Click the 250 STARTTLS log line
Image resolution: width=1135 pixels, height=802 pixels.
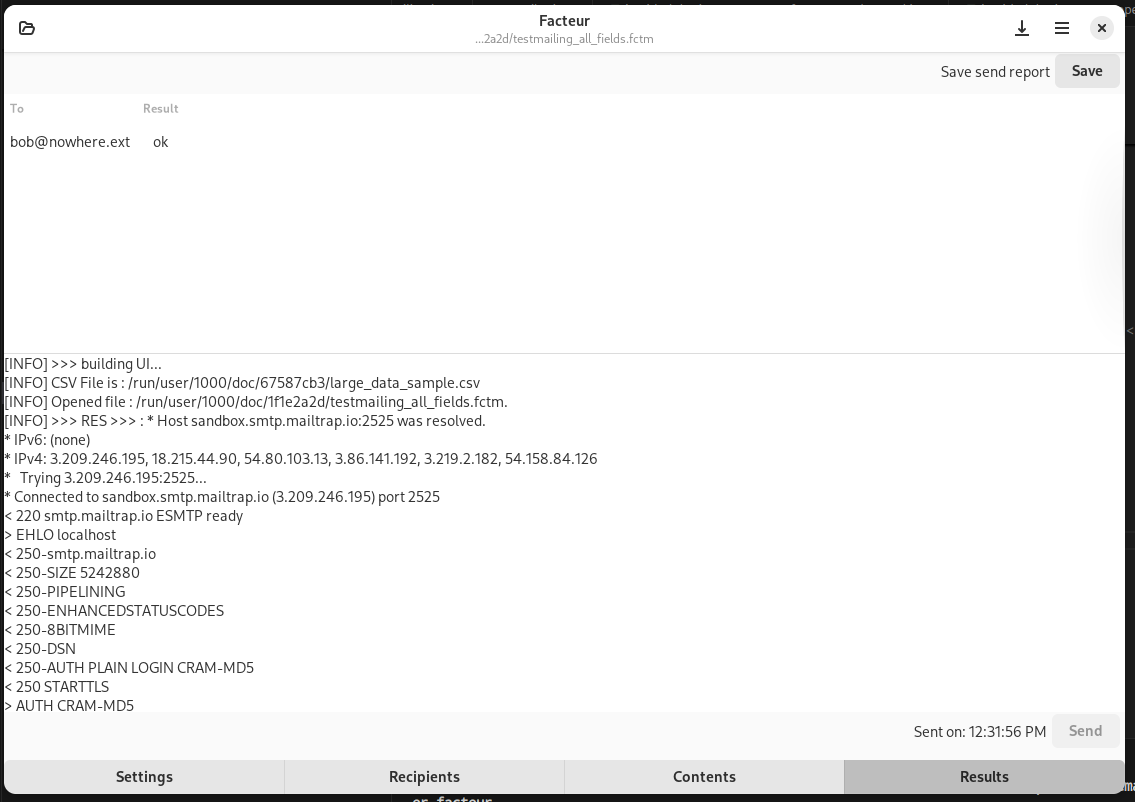coord(56,687)
